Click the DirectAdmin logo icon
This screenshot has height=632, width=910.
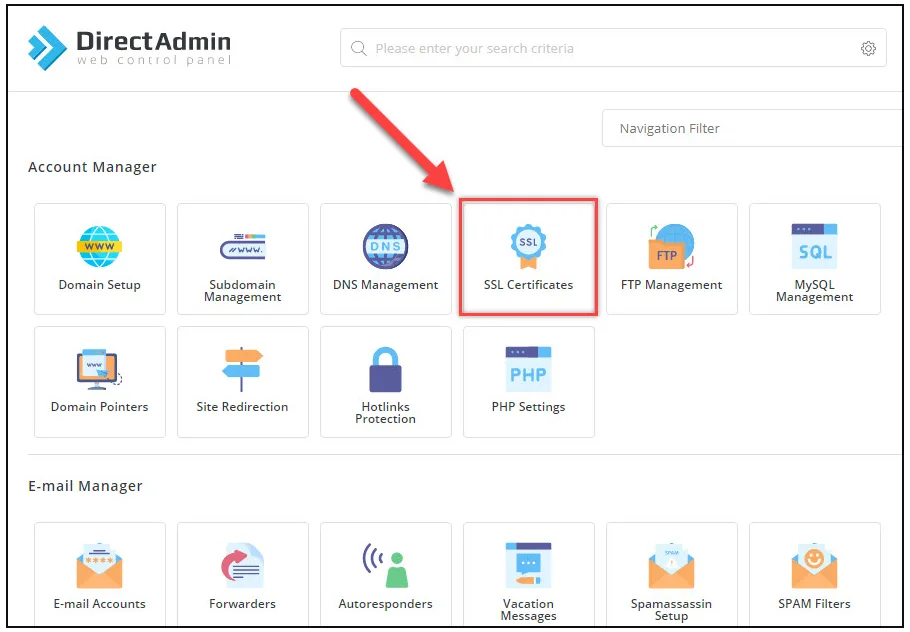47,48
